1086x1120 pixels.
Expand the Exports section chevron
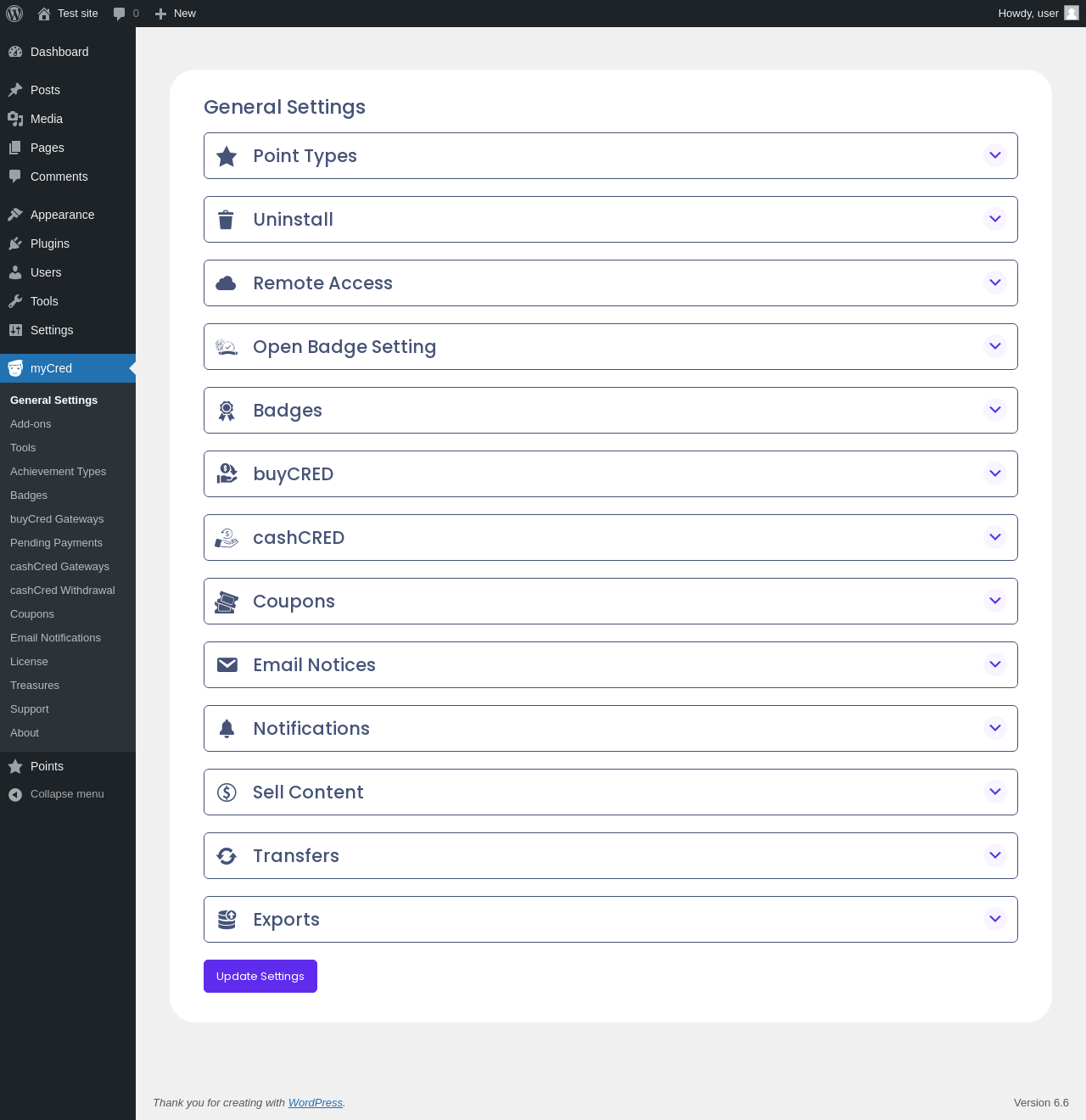[x=995, y=919]
